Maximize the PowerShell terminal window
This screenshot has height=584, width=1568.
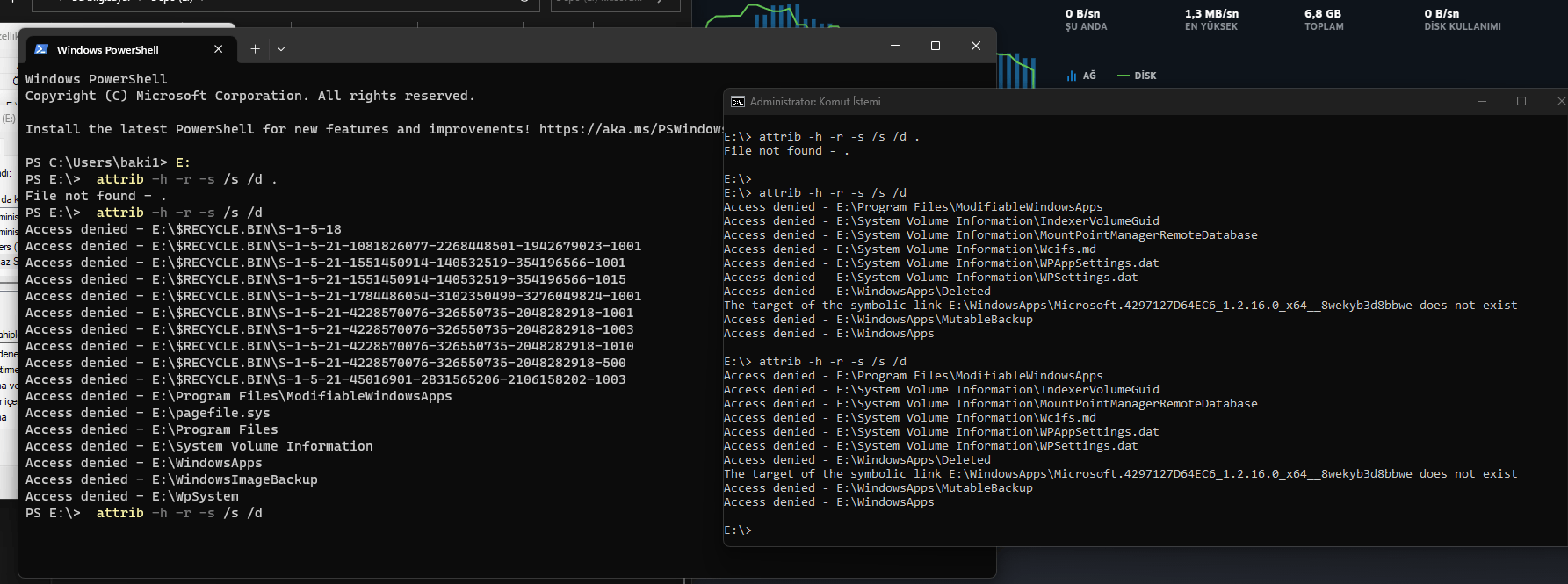click(x=936, y=46)
